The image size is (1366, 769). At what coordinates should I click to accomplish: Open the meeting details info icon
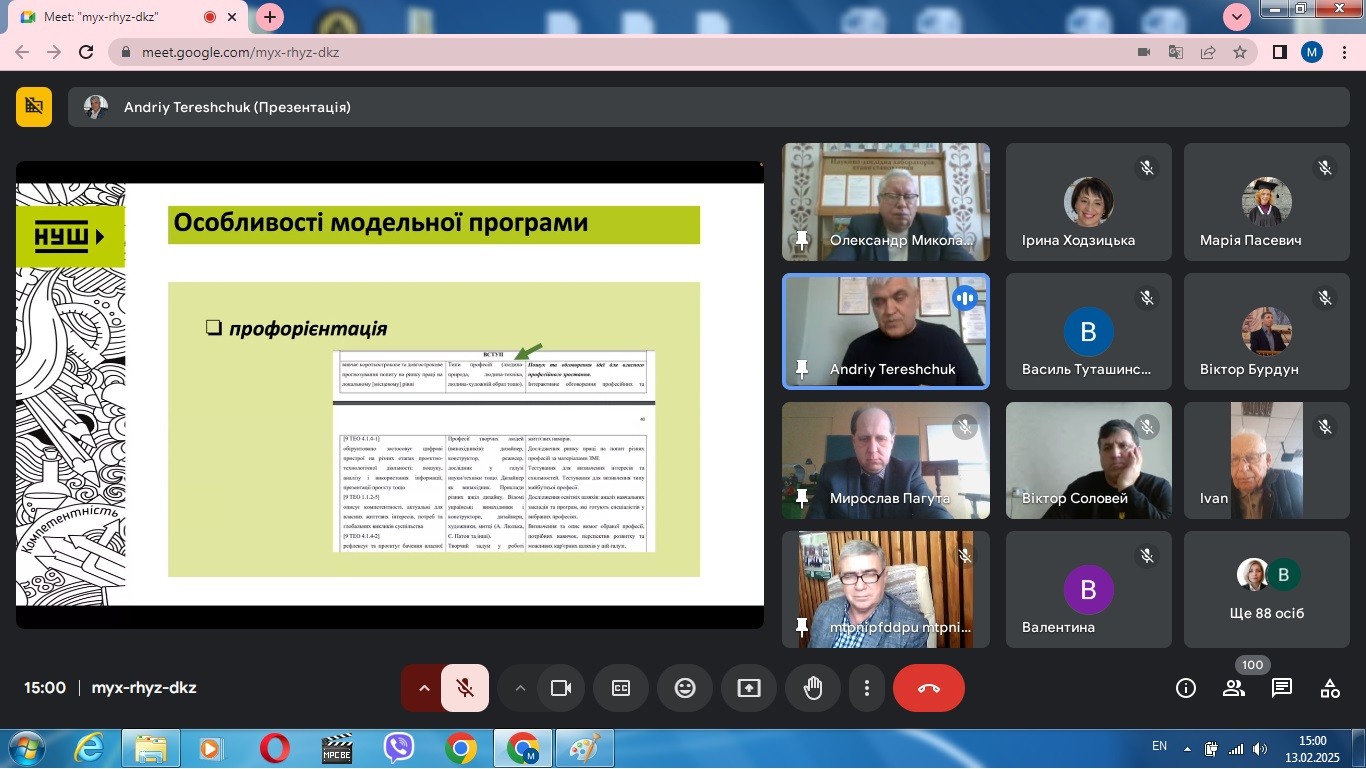(1186, 688)
